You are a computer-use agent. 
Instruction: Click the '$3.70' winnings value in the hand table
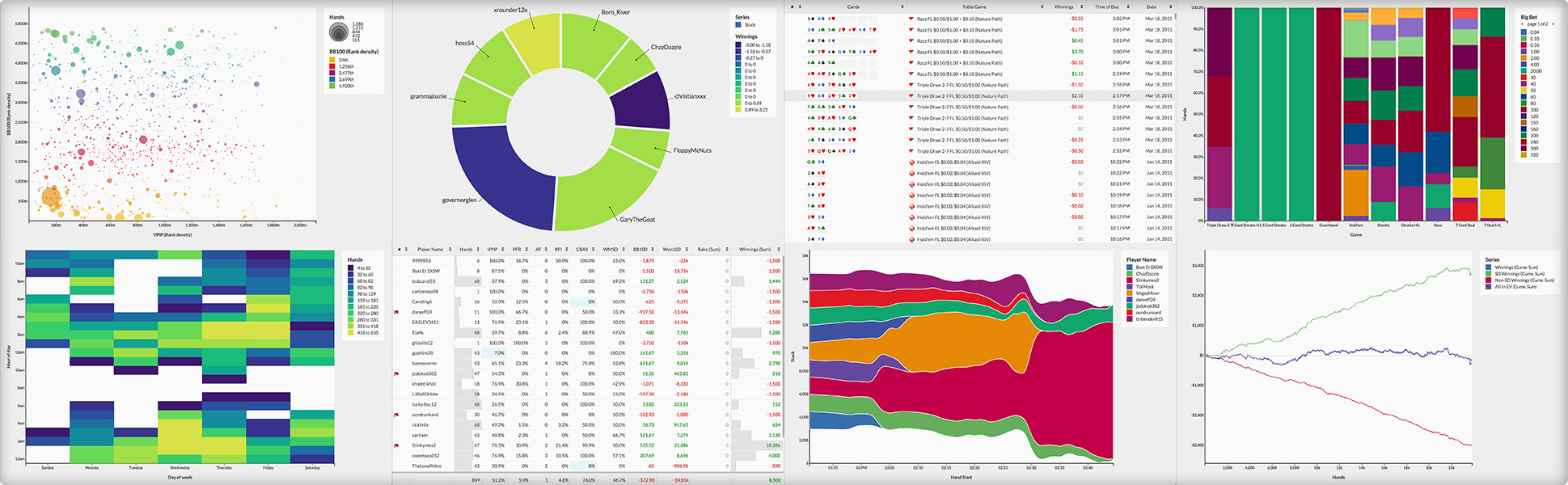[1077, 52]
